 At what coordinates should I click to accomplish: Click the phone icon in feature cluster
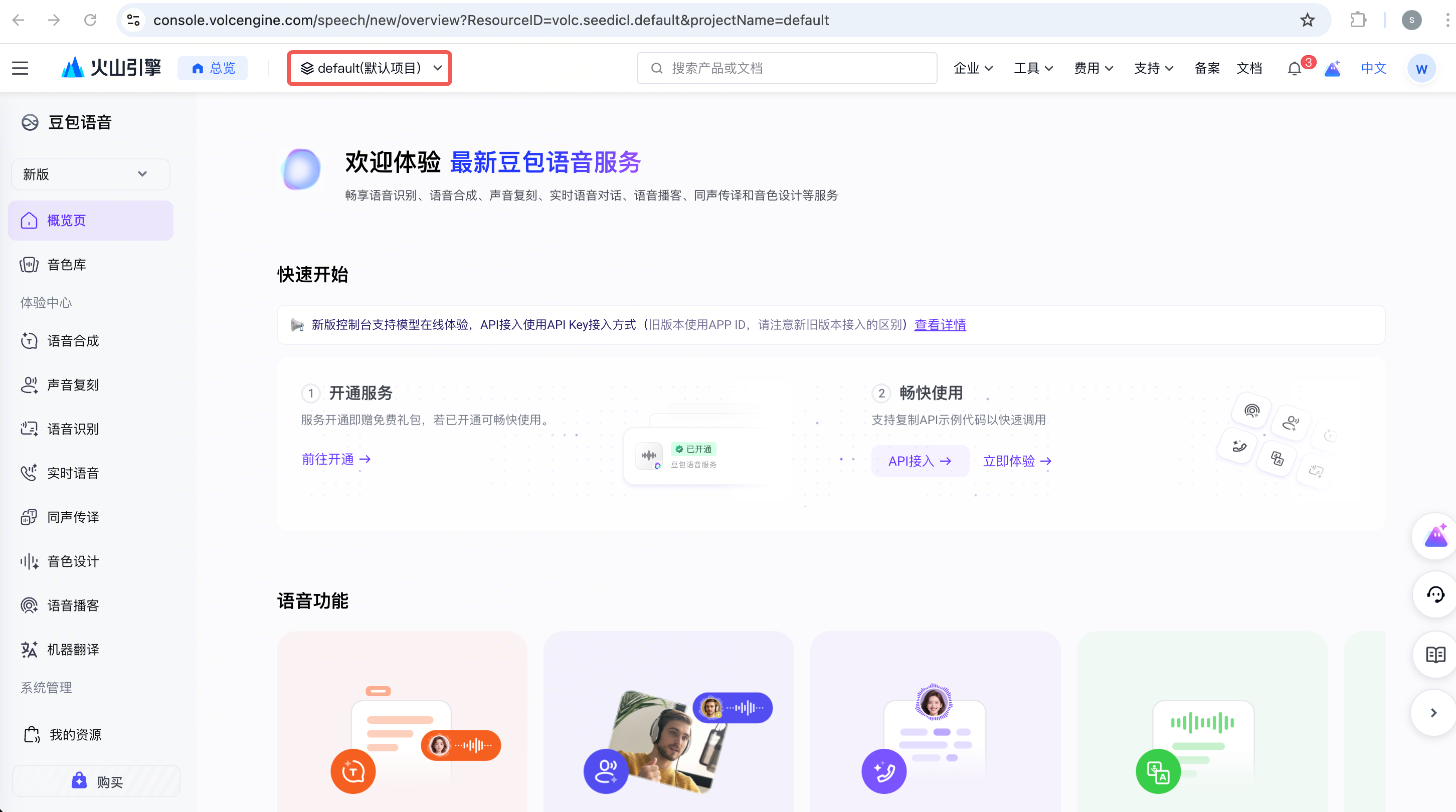pyautogui.click(x=1239, y=447)
